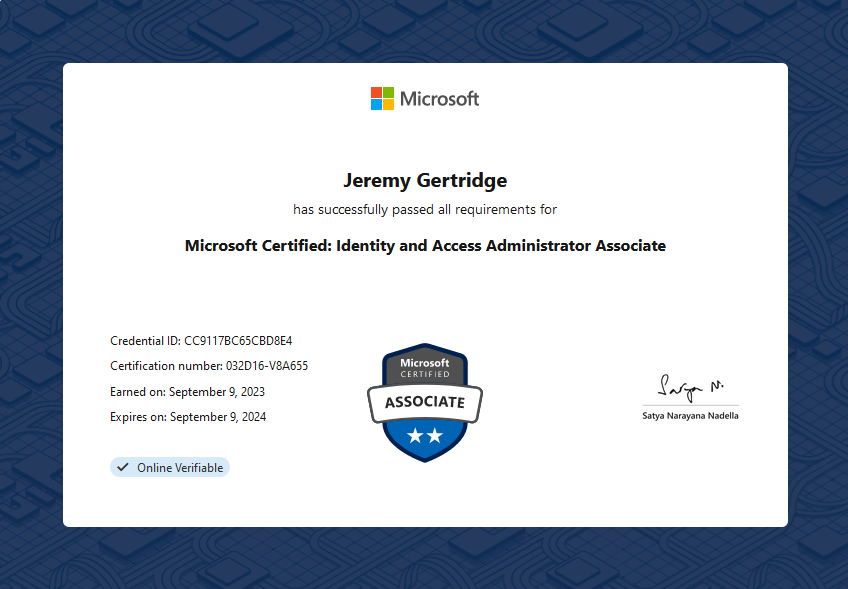Click the Online Verifiable badge
The width and height of the screenshot is (848, 589).
[170, 467]
